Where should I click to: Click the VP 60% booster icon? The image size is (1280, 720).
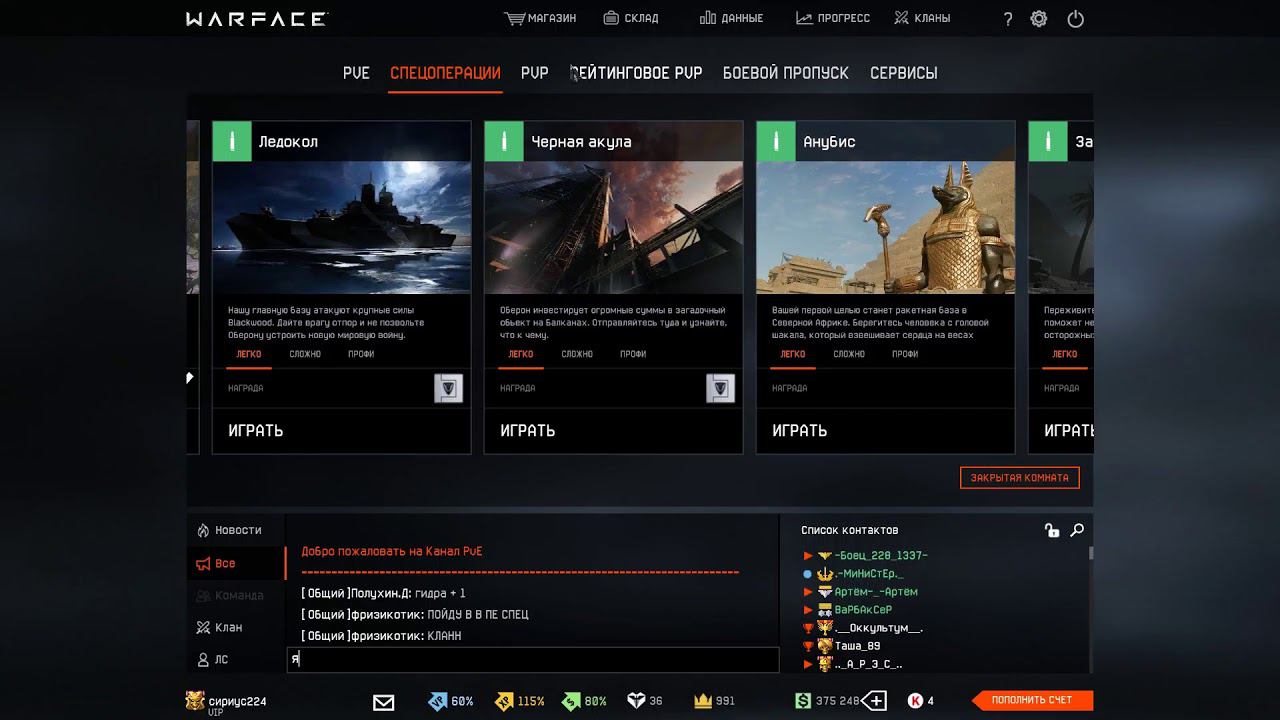(438, 701)
